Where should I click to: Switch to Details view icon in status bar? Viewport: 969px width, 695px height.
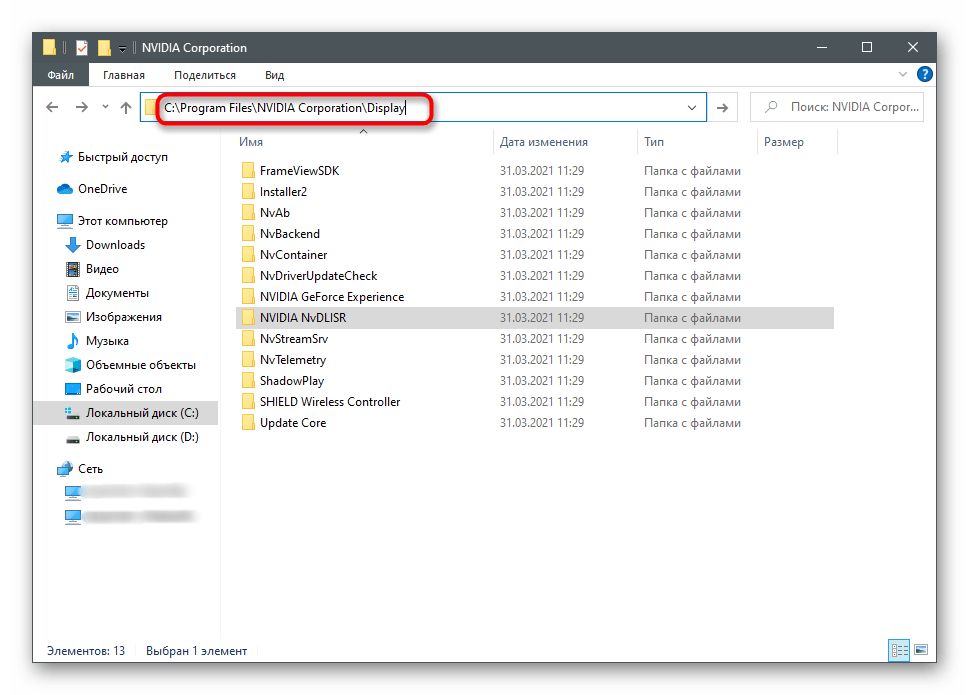pyautogui.click(x=899, y=650)
